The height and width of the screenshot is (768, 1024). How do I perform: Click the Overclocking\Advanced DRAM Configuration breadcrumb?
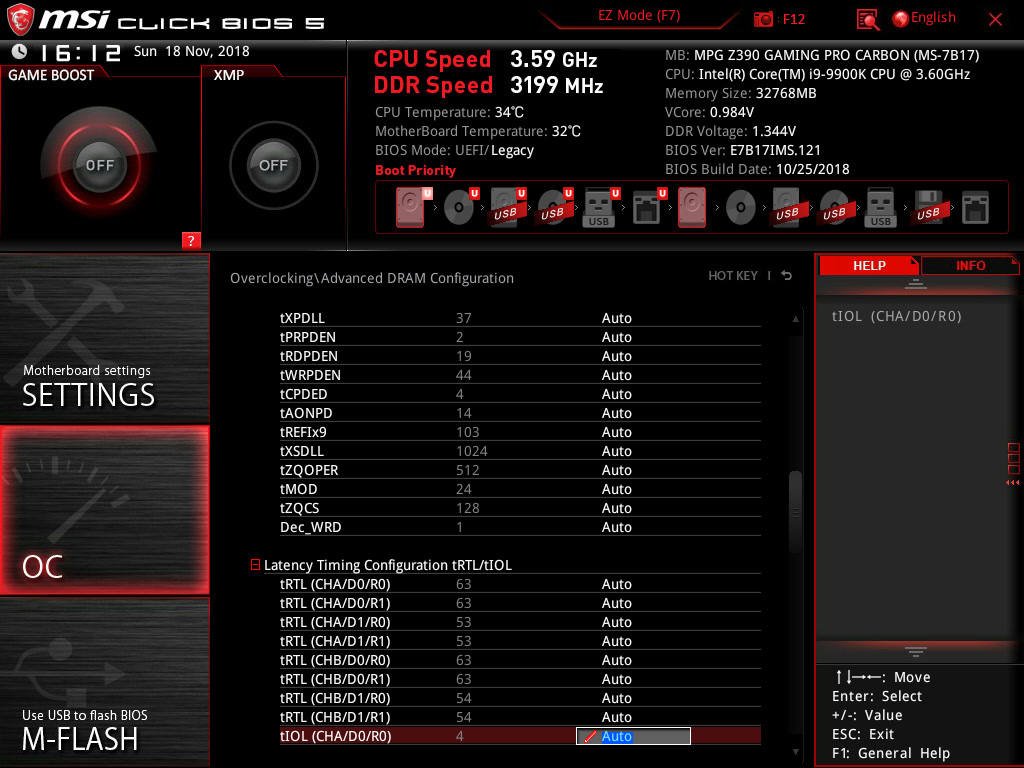372,278
